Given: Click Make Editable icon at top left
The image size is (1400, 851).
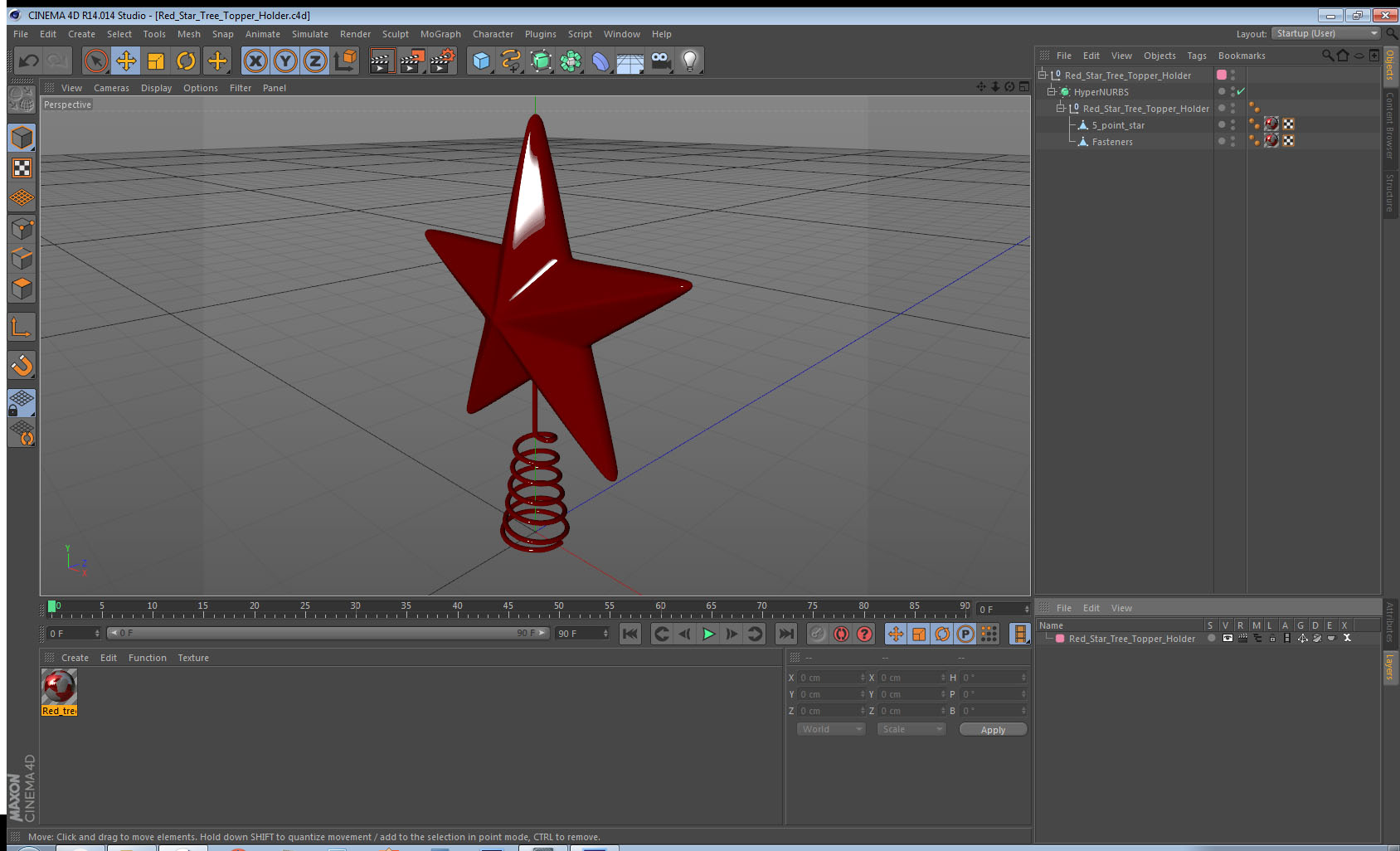Looking at the screenshot, I should [x=22, y=100].
